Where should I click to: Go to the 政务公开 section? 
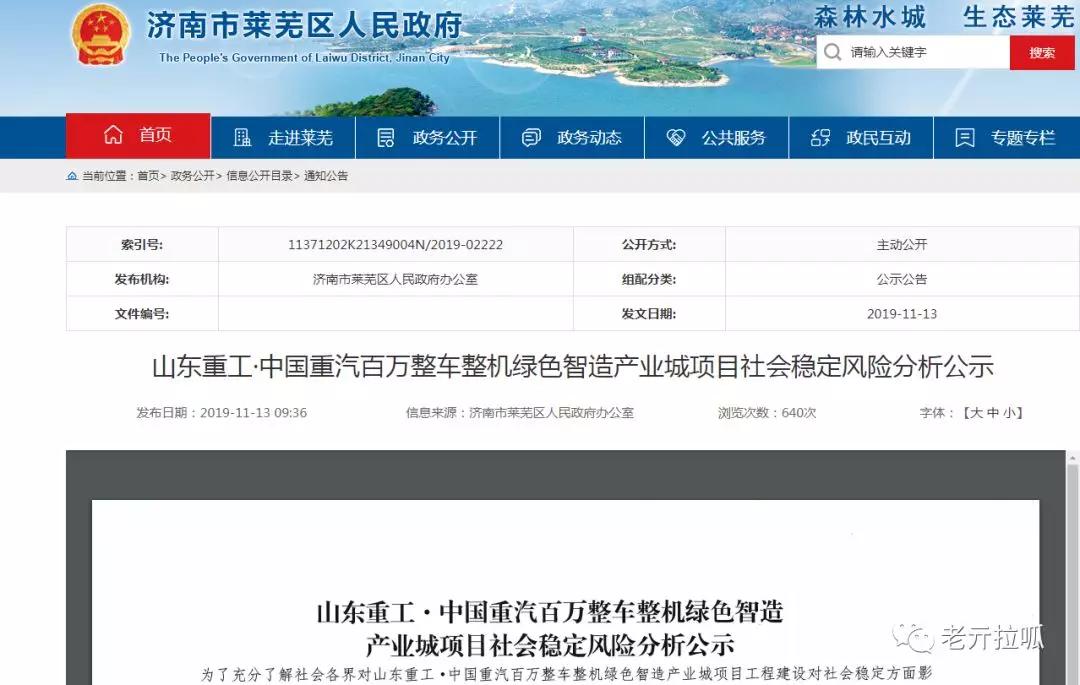coord(428,138)
